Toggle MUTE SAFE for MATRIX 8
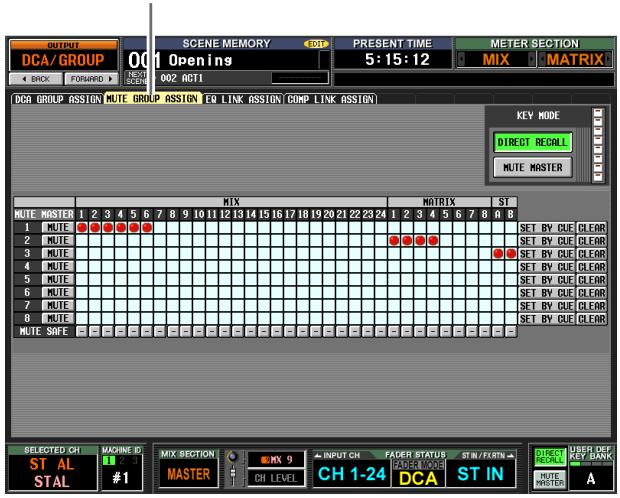The image size is (620, 498). (485, 331)
